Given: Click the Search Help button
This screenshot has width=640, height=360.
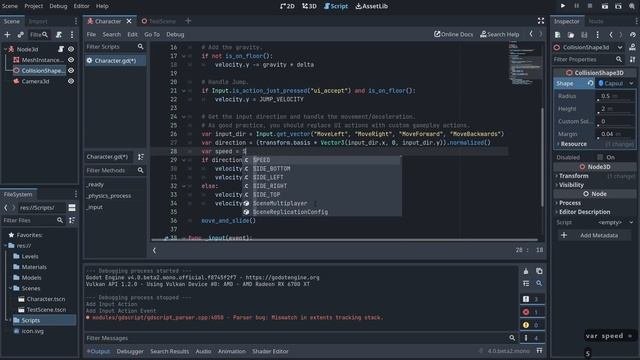Looking at the screenshot, I should (x=500, y=34).
